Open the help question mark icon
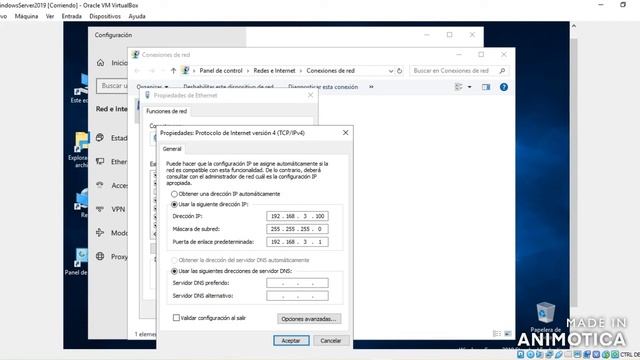This screenshot has width=640, height=360. (x=504, y=87)
